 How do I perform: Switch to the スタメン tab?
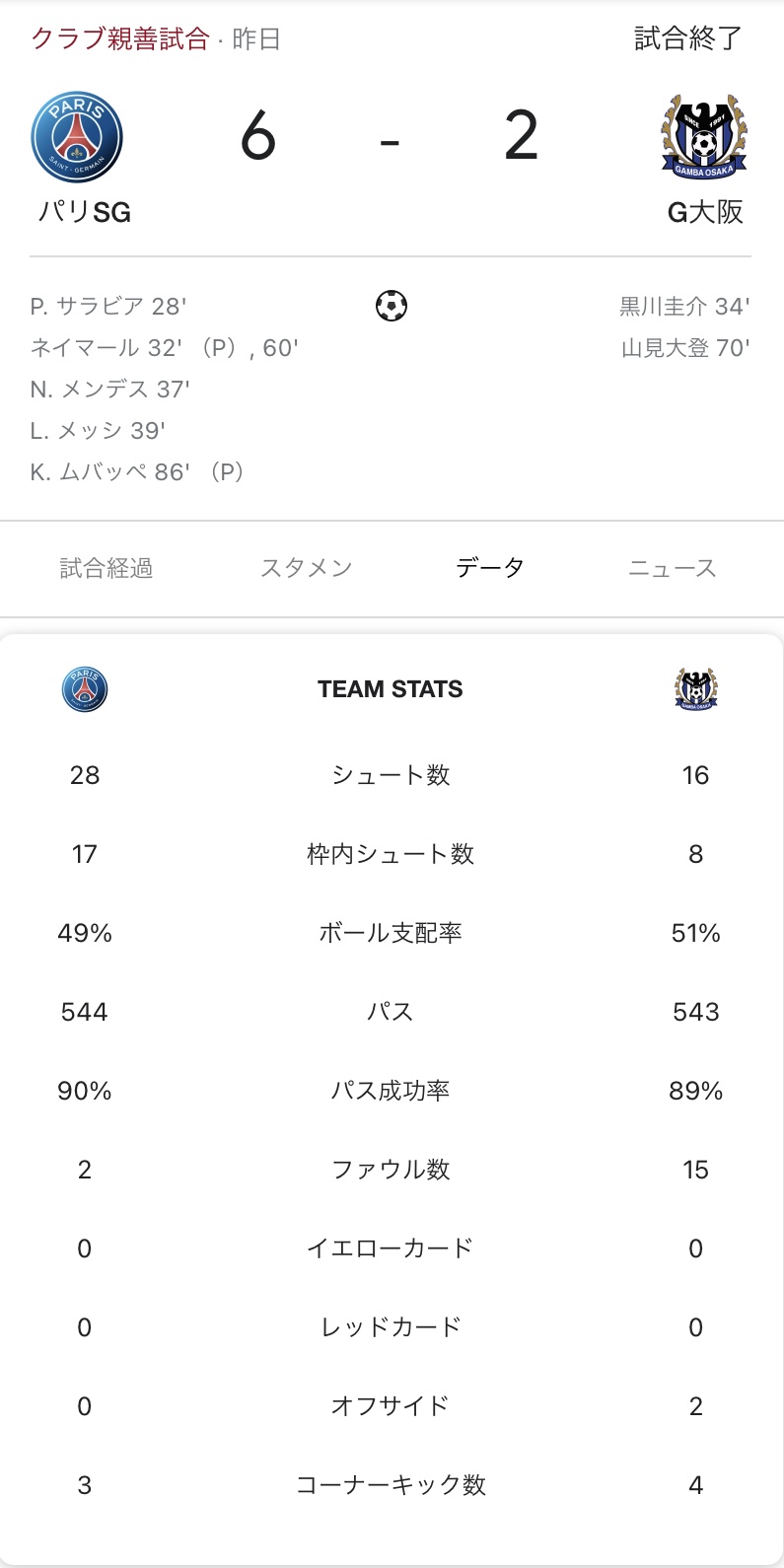click(x=306, y=568)
